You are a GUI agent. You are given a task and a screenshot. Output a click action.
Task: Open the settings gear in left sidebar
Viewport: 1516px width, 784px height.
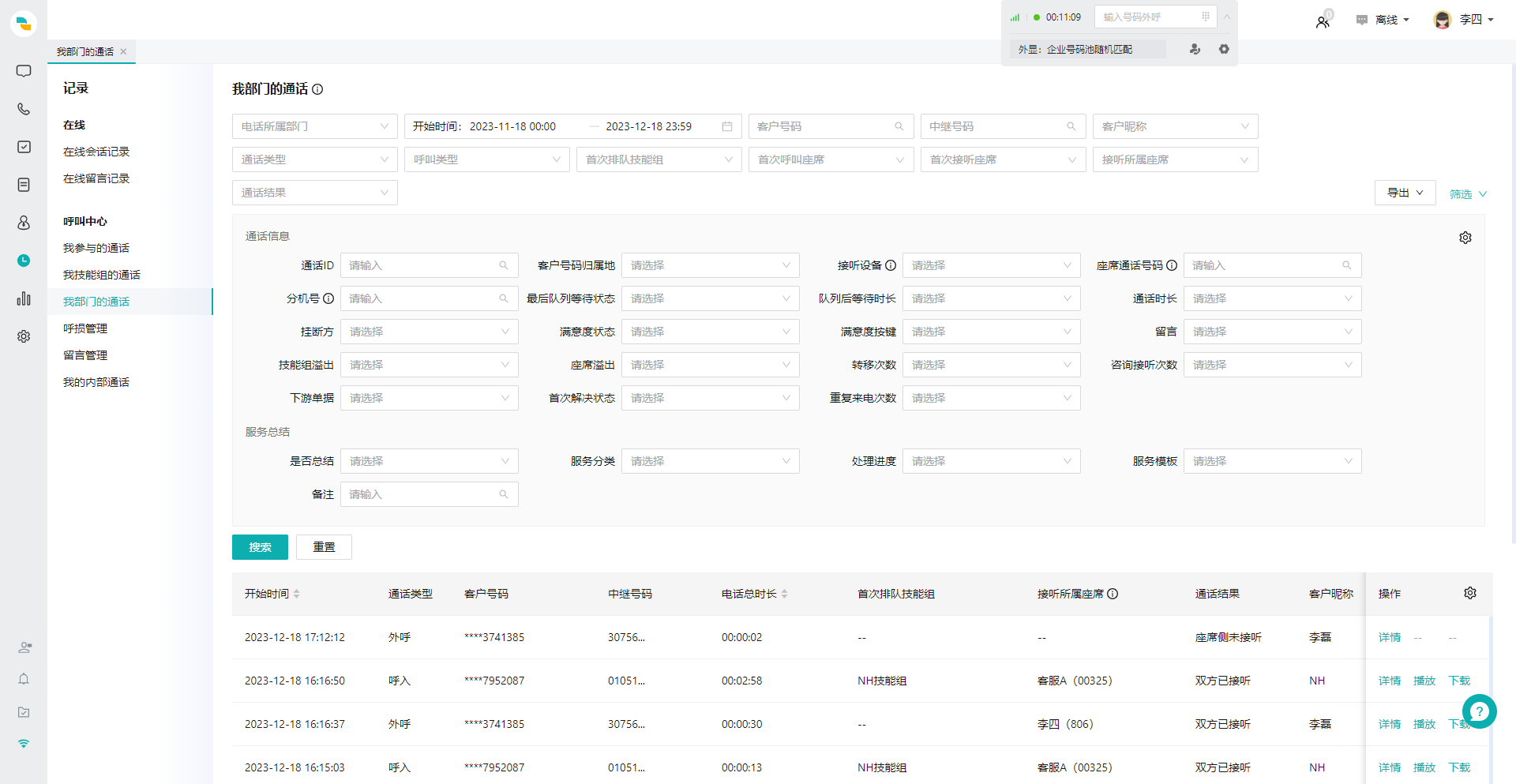(24, 336)
